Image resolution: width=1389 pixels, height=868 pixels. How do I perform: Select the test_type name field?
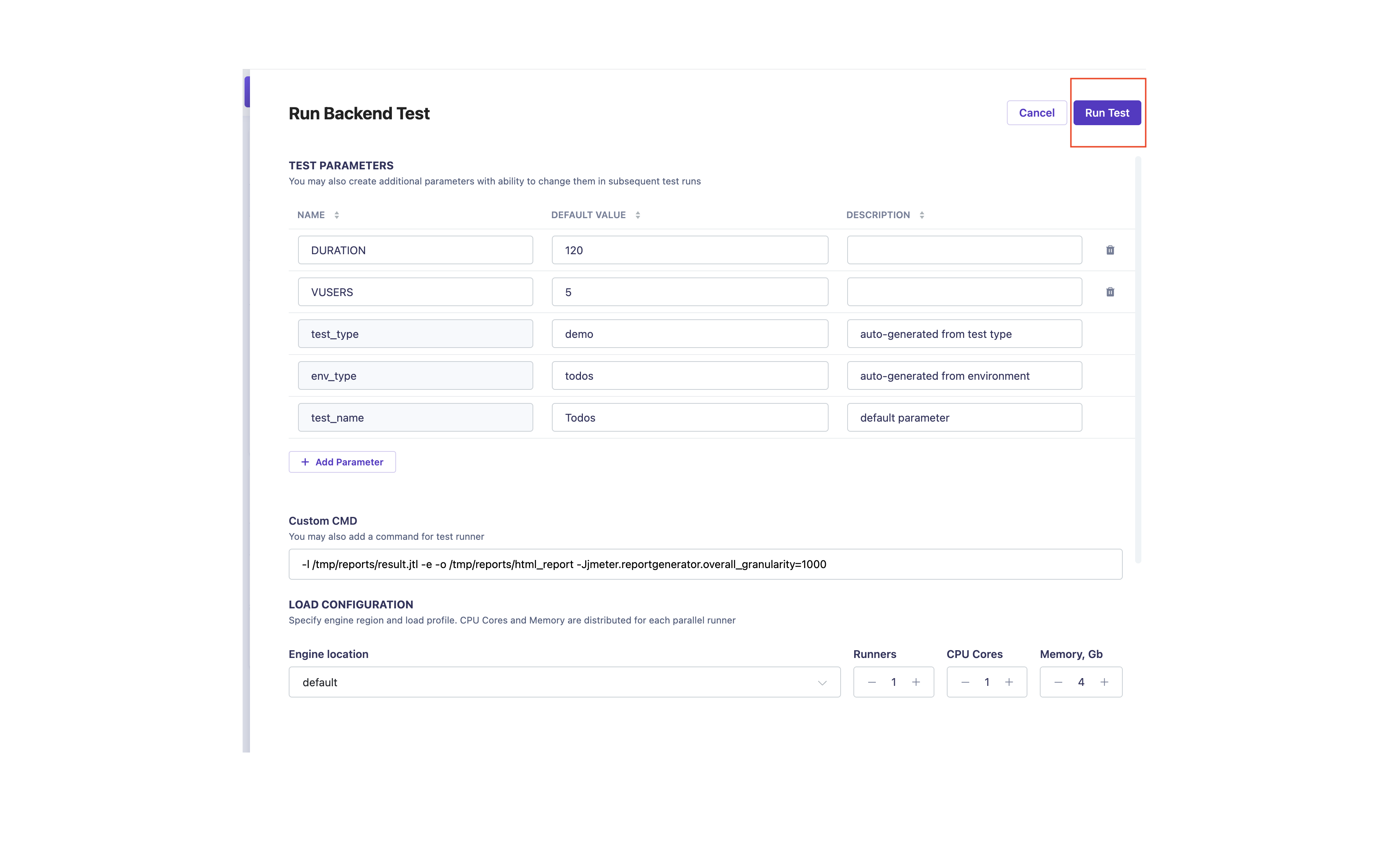[x=415, y=334]
